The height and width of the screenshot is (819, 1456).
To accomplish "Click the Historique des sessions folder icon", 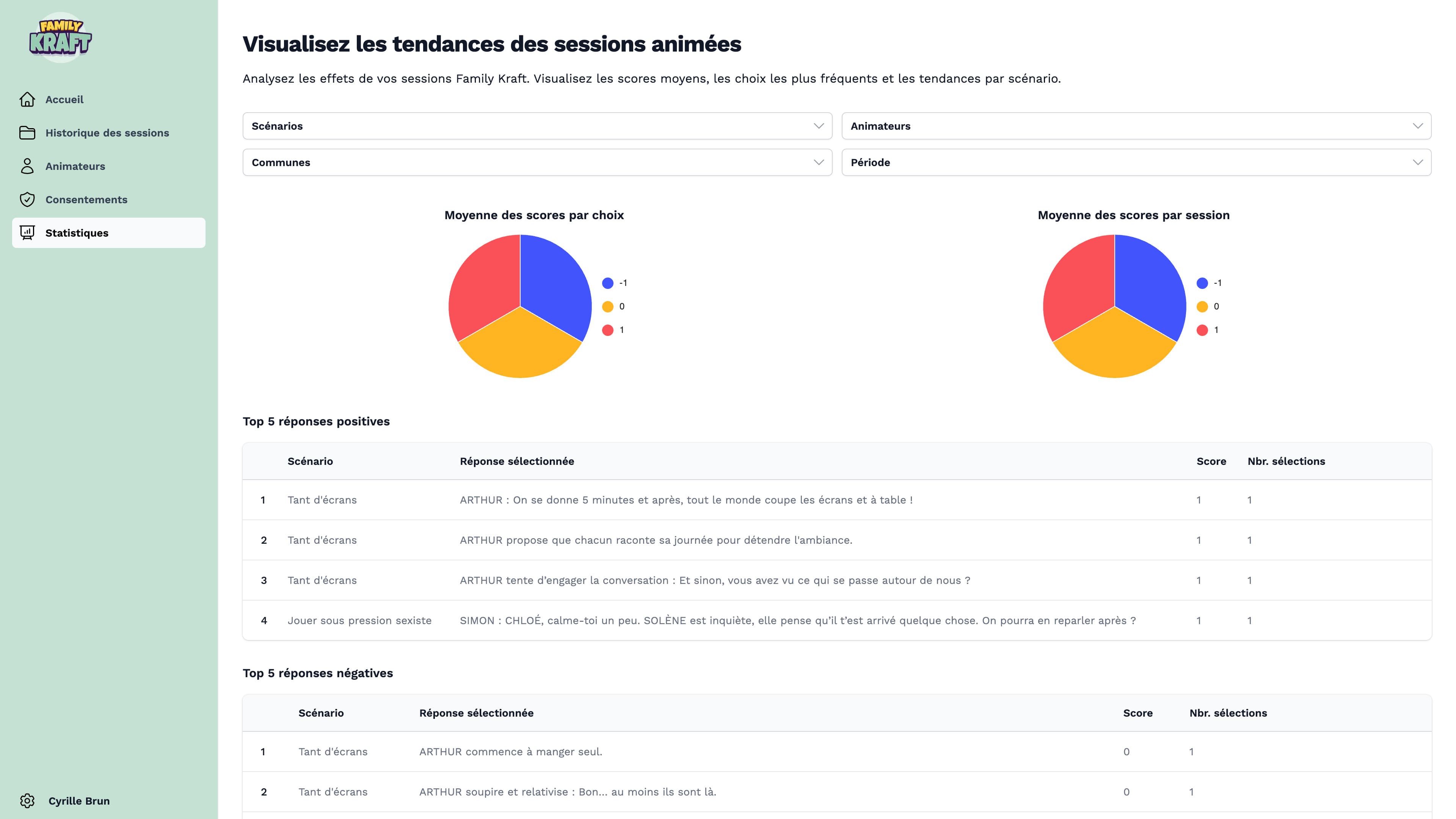I will [x=27, y=133].
